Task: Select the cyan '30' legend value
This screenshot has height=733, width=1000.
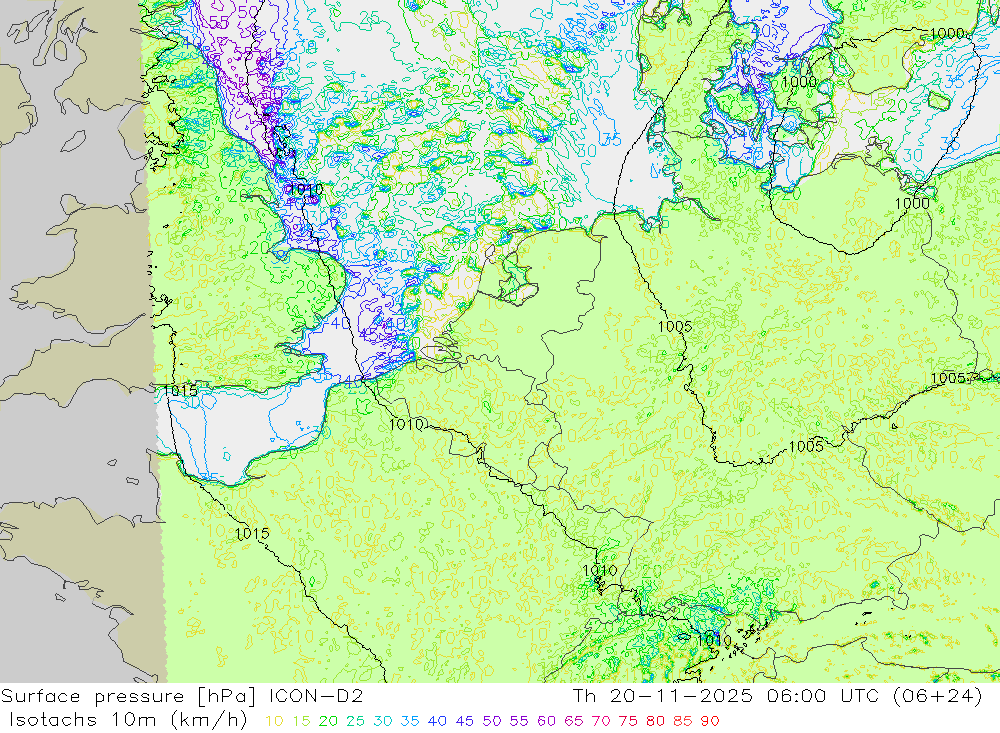Action: tap(383, 721)
